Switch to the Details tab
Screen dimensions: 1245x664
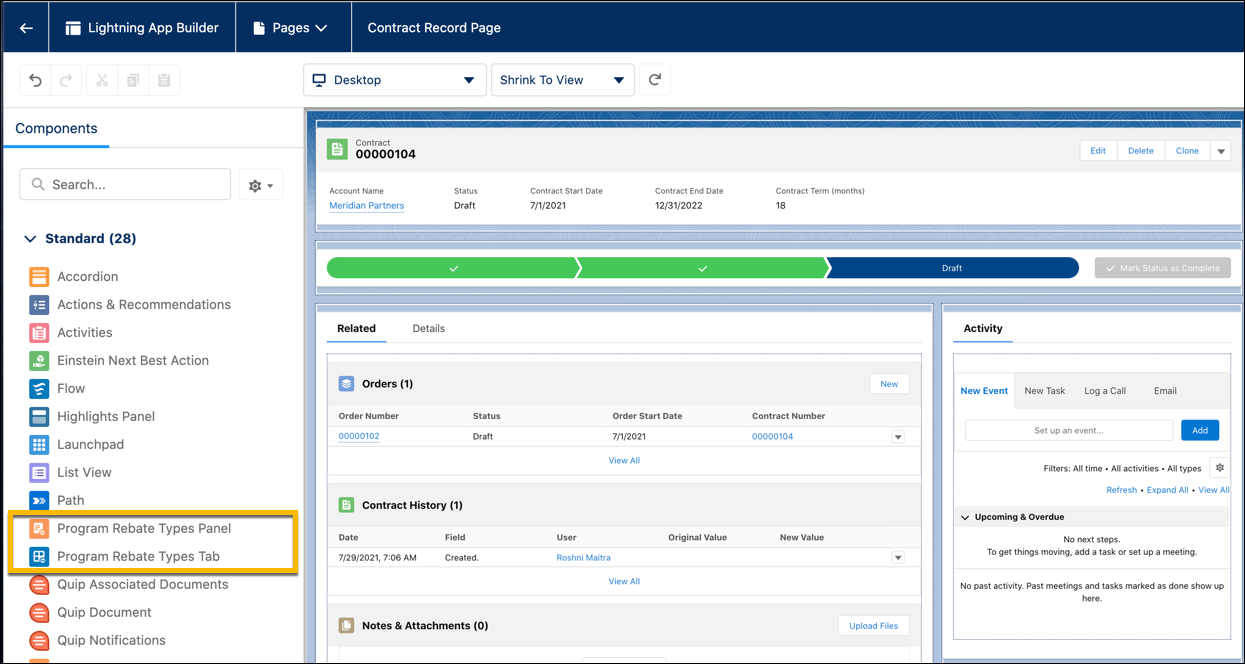[x=428, y=328]
